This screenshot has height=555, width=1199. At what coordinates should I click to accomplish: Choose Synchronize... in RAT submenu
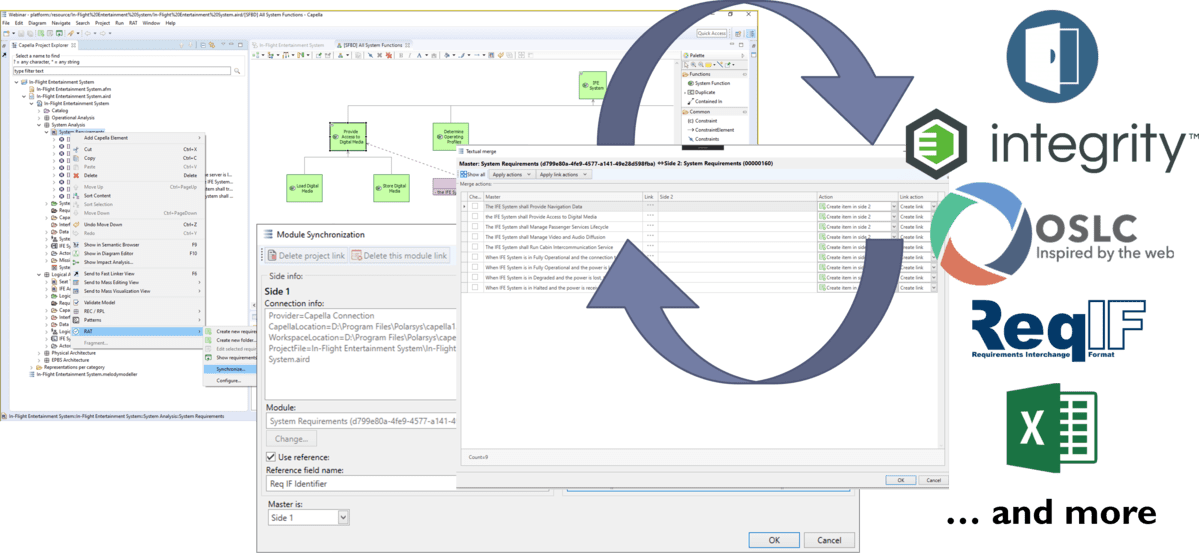pyautogui.click(x=230, y=368)
